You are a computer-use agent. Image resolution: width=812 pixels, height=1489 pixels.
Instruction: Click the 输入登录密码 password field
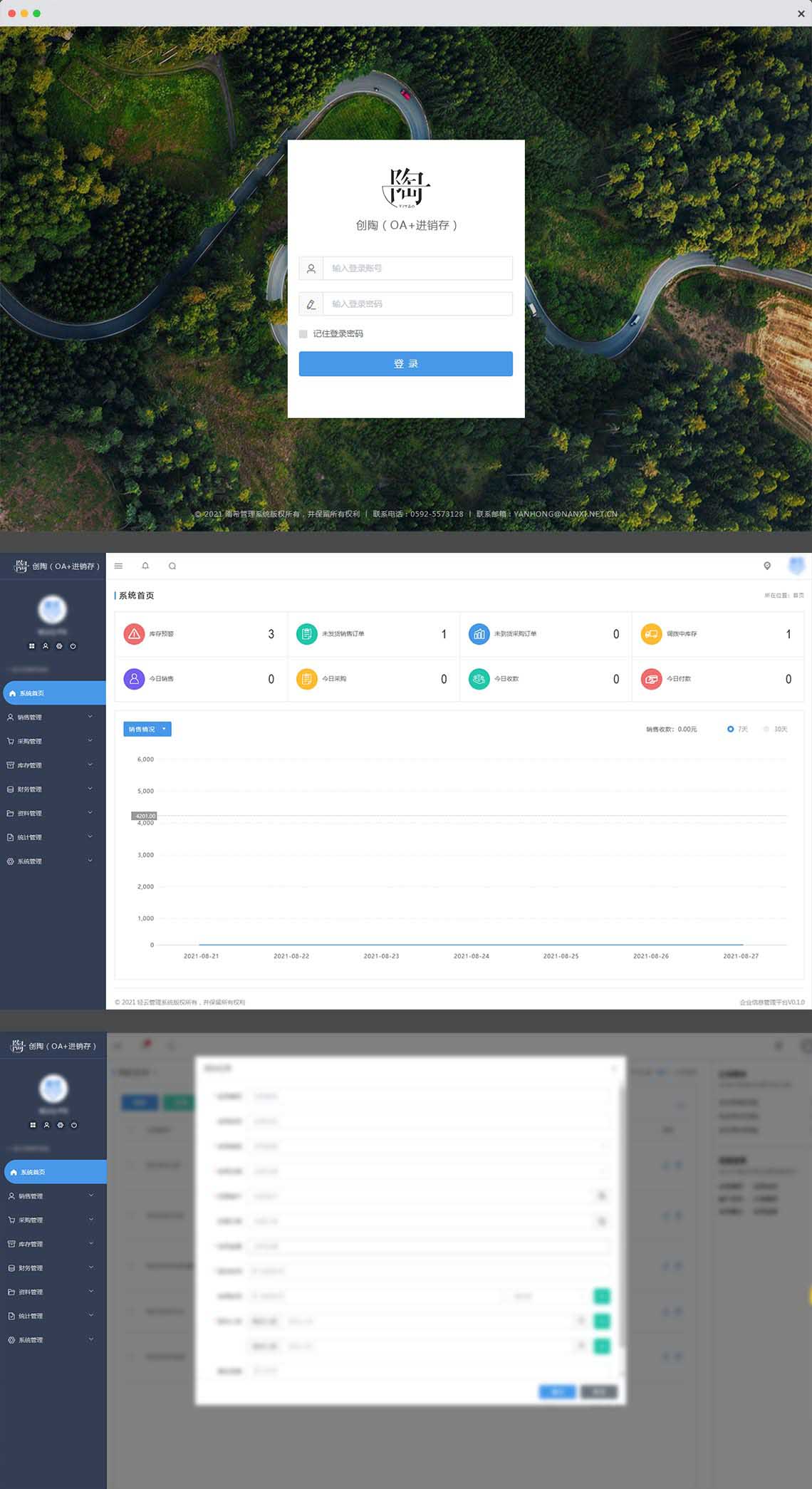coord(417,304)
